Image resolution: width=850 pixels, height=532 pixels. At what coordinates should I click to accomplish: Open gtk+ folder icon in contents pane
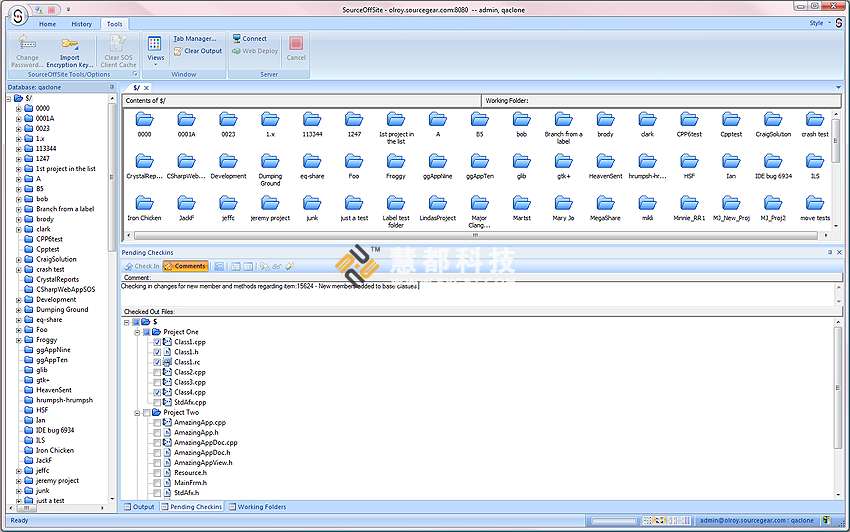coord(563,161)
